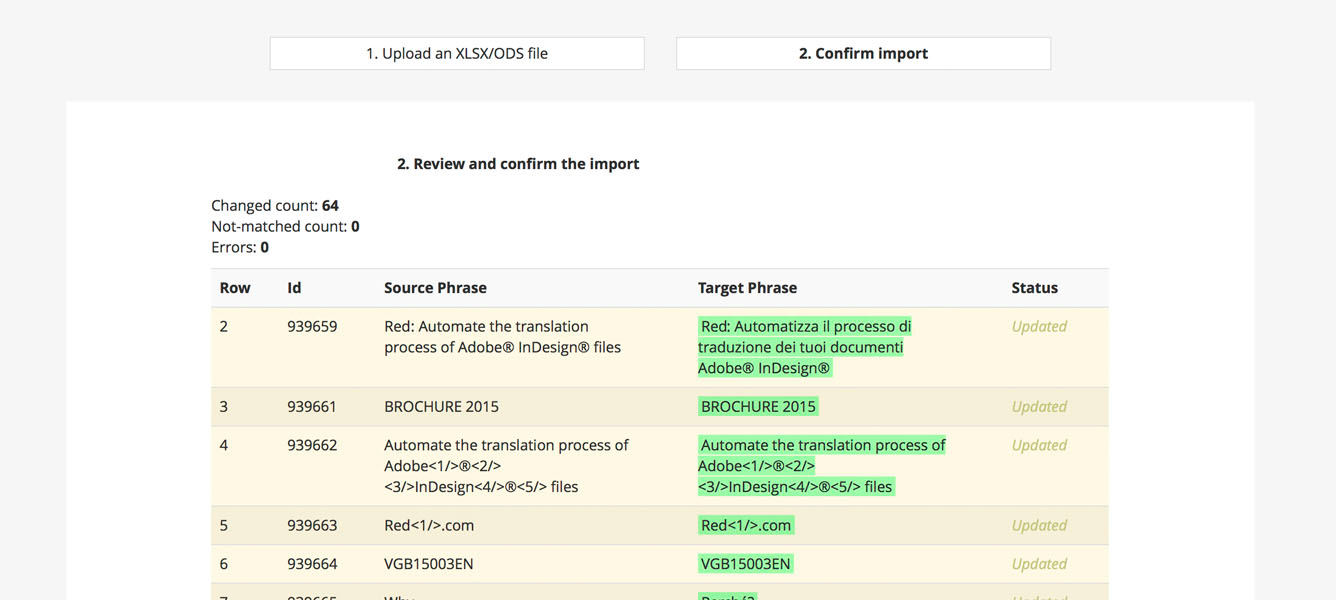Viewport: 1336px width, 600px height.
Task: Select the Id cell 939664
Action: pos(312,564)
